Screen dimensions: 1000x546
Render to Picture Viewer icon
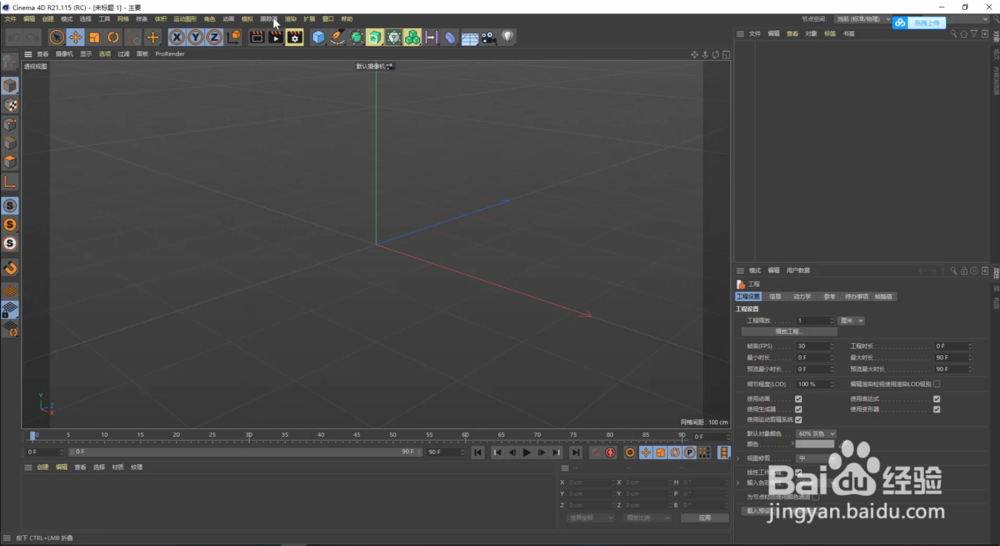[x=276, y=38]
